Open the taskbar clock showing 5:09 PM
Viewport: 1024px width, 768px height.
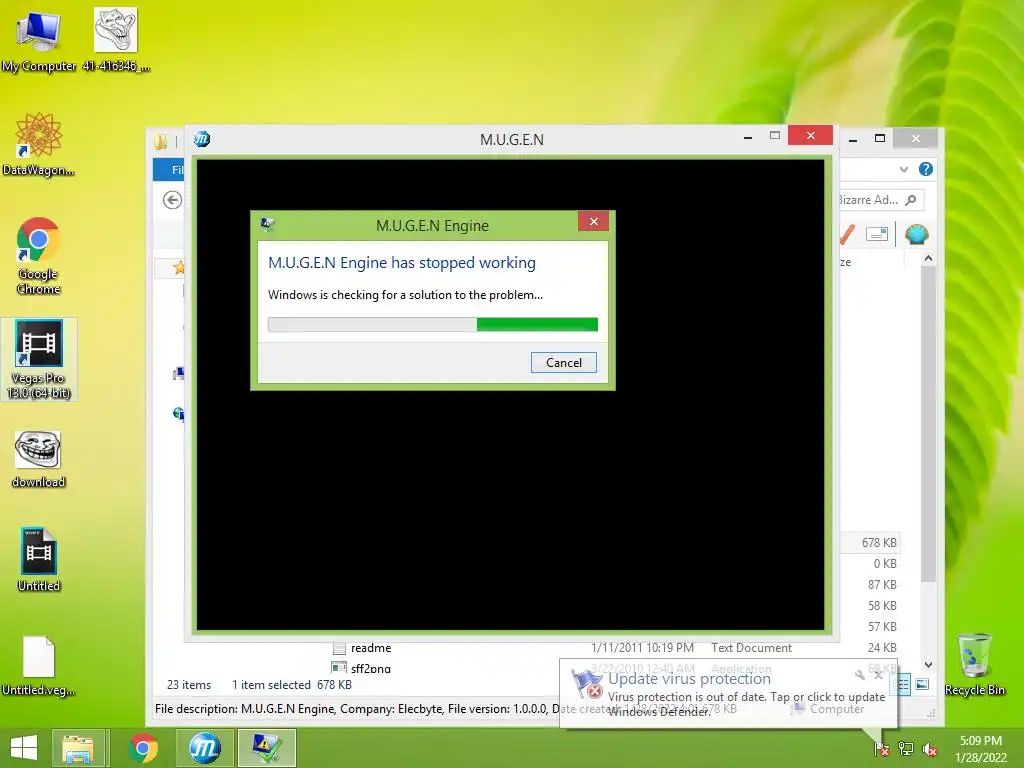(980, 749)
